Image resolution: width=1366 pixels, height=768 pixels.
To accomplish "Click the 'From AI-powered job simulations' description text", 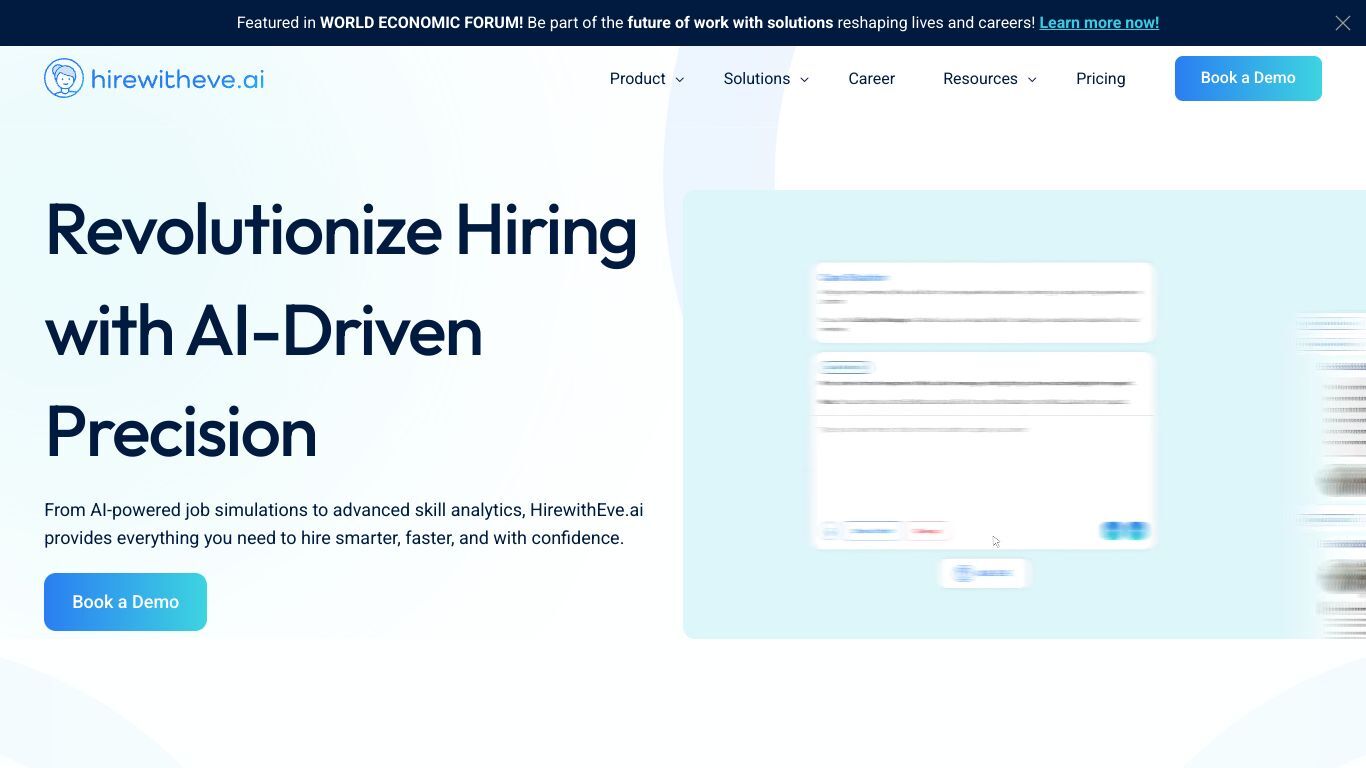I will point(344,524).
